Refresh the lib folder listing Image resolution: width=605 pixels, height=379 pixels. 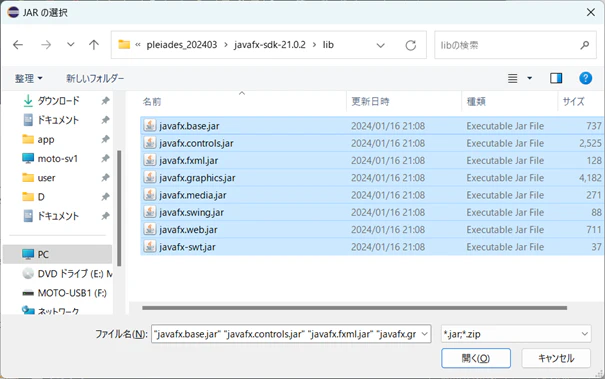[x=411, y=46]
